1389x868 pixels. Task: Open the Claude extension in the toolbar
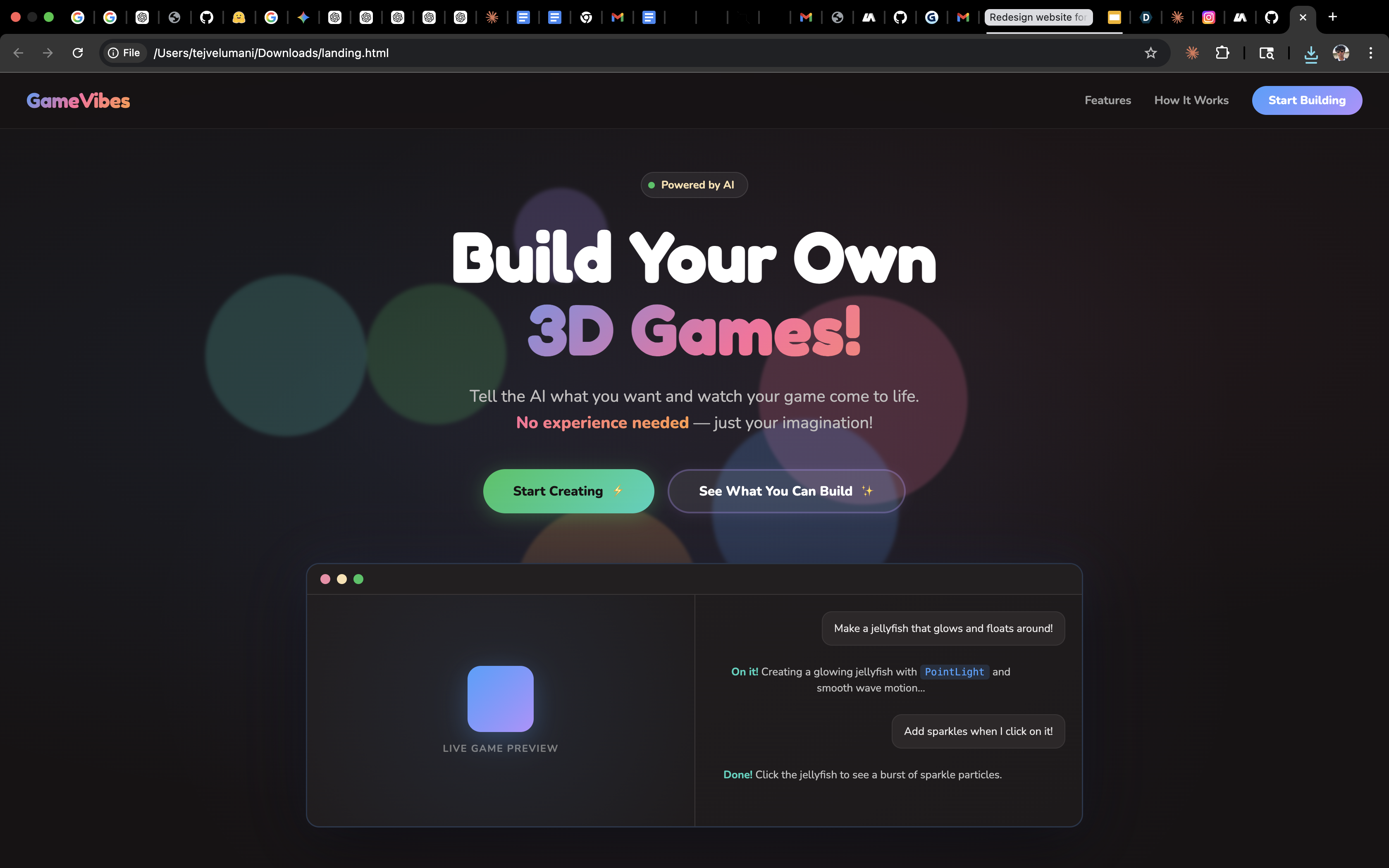[1192, 53]
